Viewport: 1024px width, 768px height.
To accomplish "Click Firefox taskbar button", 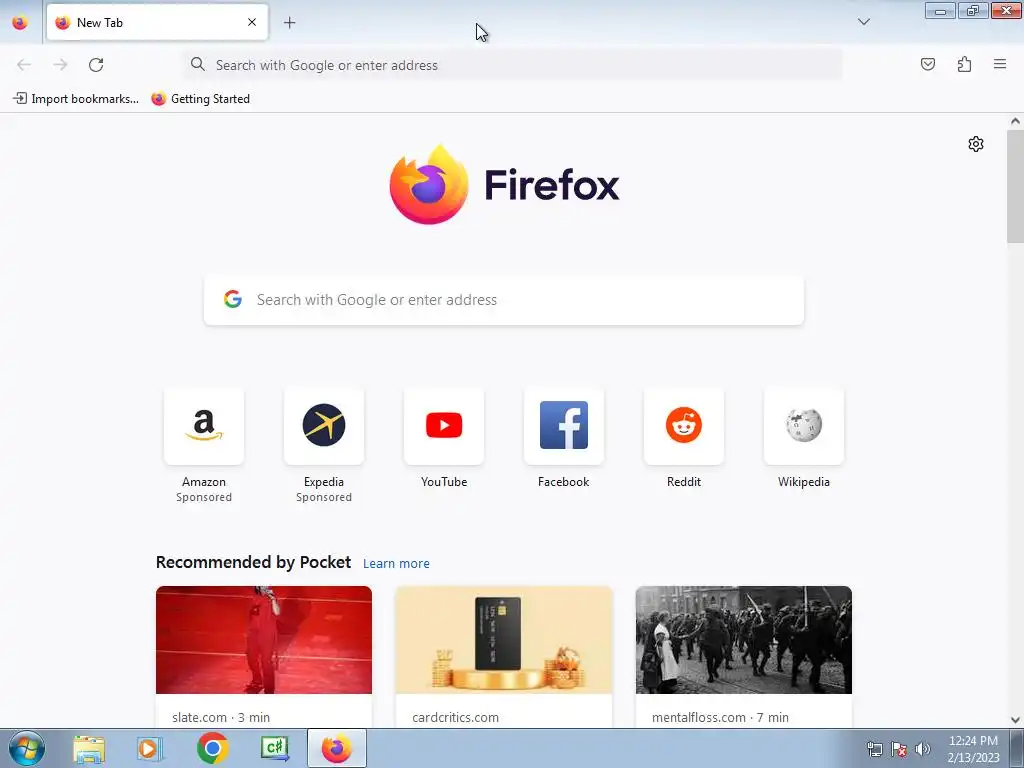I will (x=337, y=748).
